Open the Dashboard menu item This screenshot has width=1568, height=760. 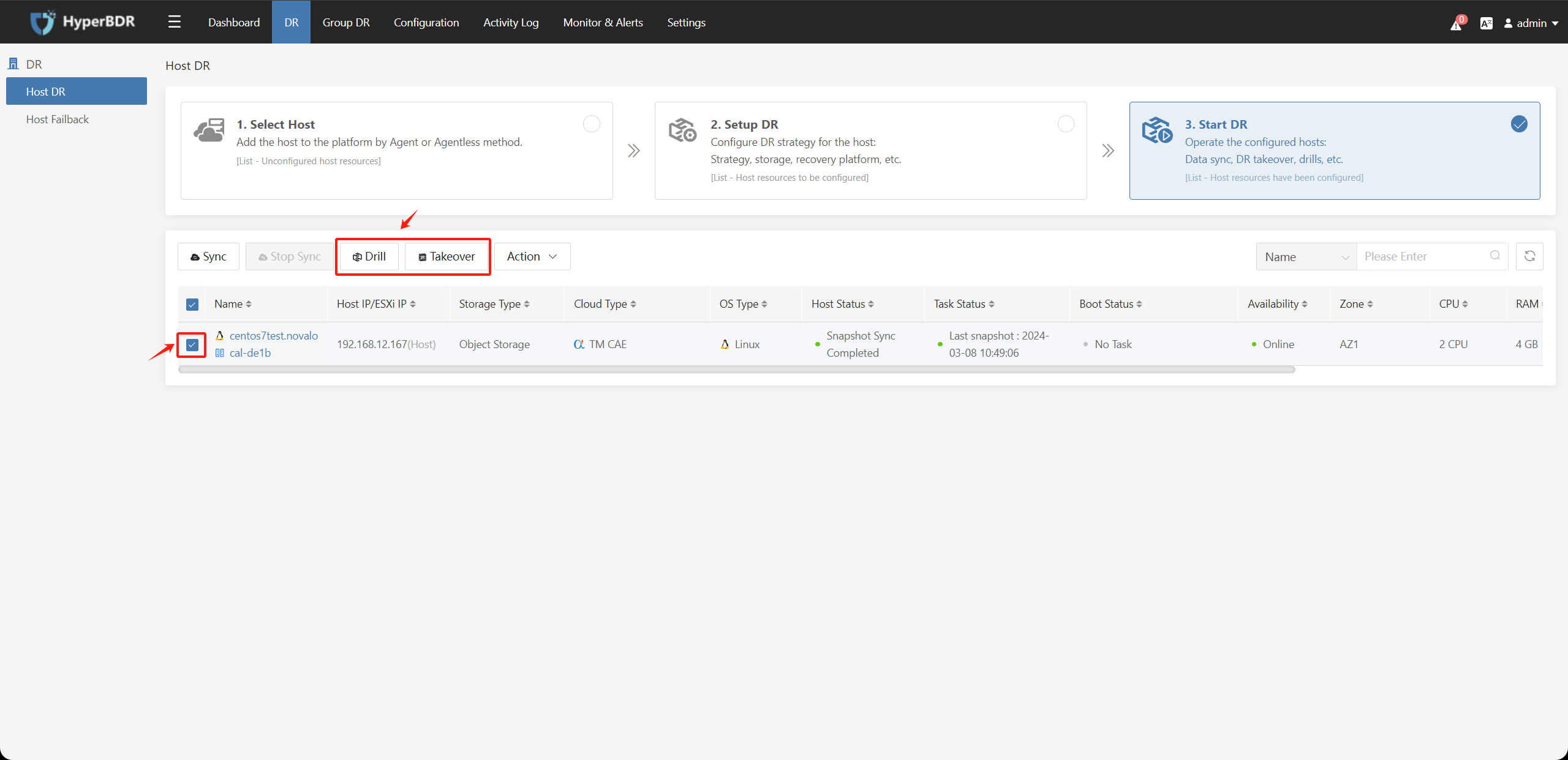click(232, 20)
